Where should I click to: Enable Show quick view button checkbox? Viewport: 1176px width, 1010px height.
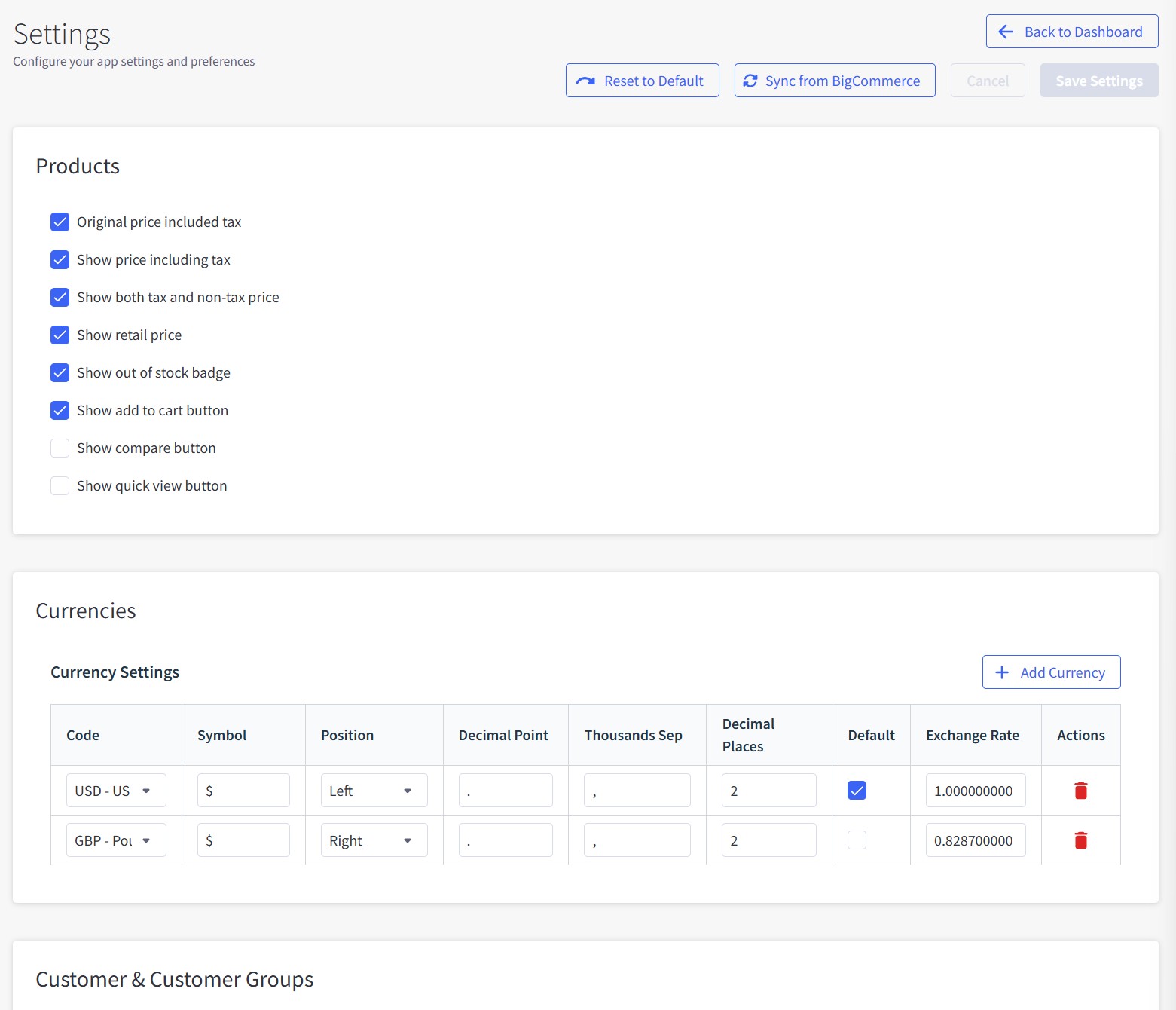coord(60,485)
